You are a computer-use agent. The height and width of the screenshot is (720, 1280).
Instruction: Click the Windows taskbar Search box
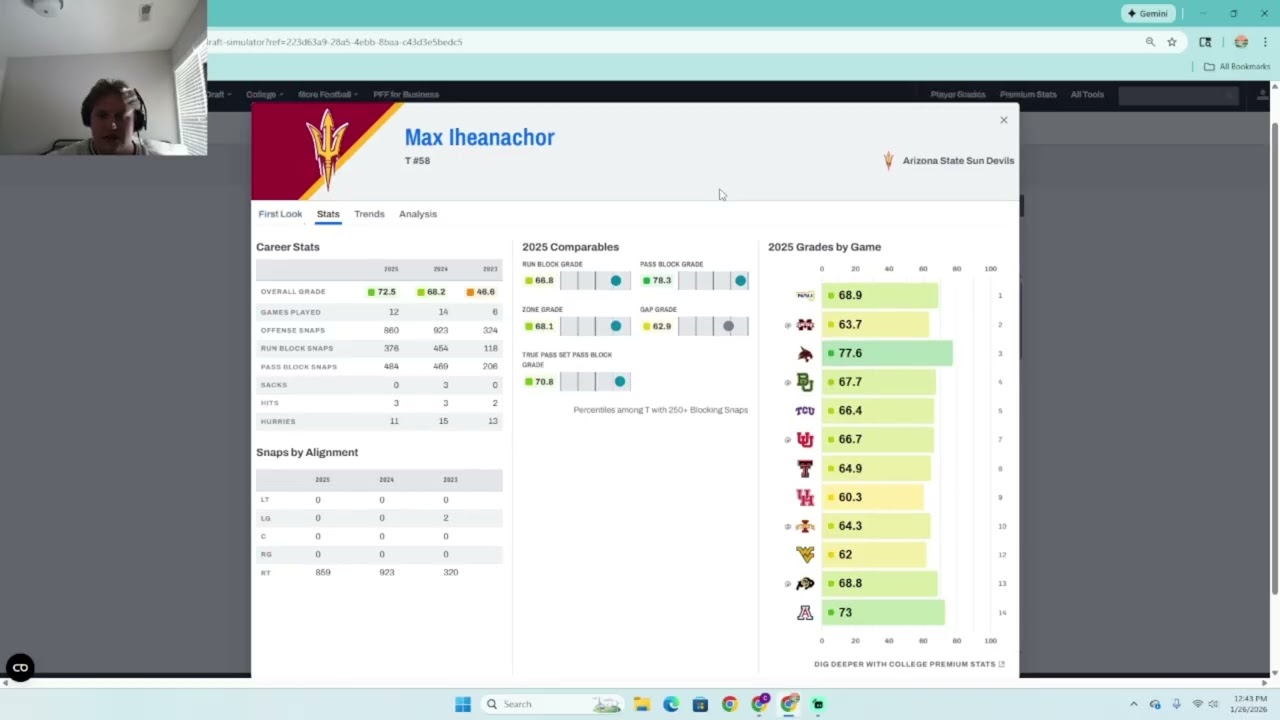(552, 704)
